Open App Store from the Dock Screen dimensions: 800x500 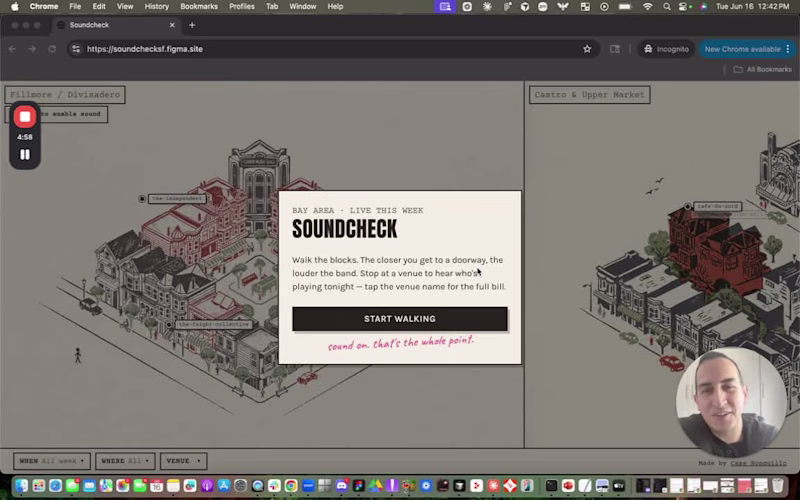pos(223,486)
